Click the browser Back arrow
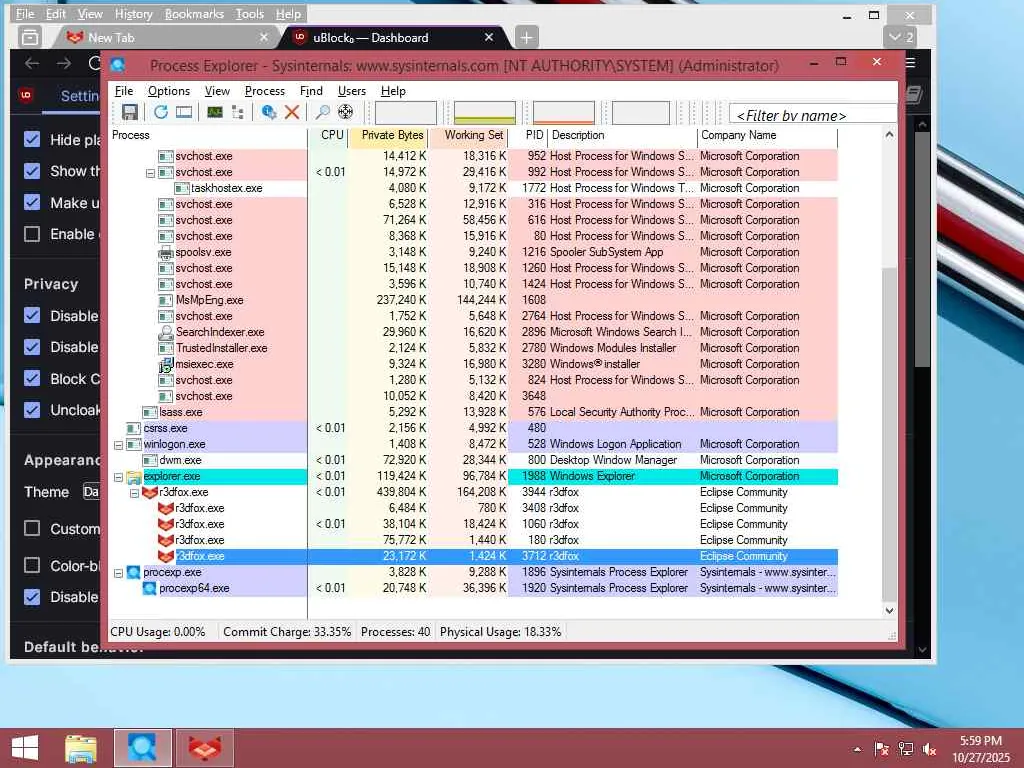1024x768 pixels. click(x=32, y=63)
